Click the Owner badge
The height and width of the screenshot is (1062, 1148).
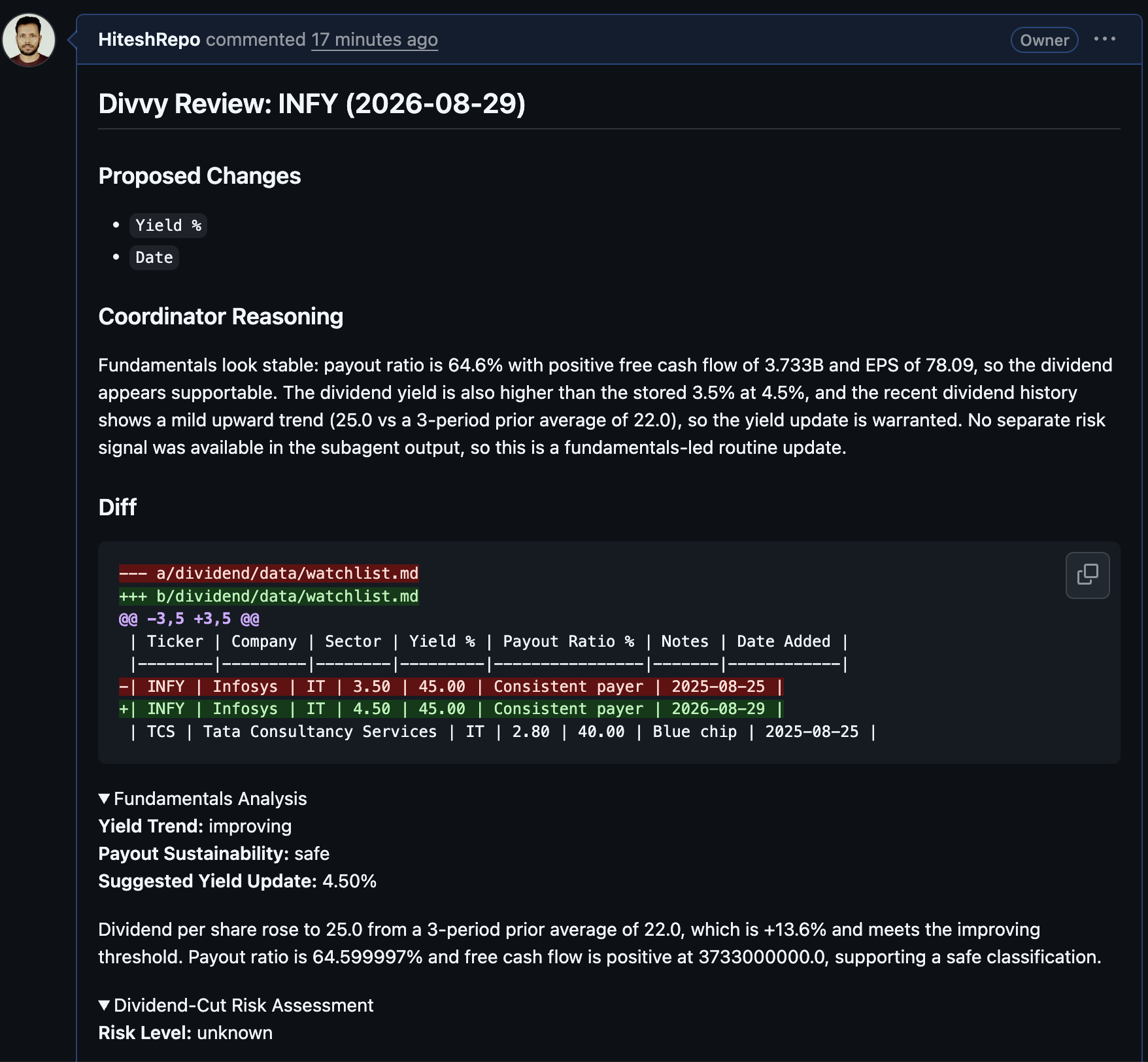(x=1044, y=40)
